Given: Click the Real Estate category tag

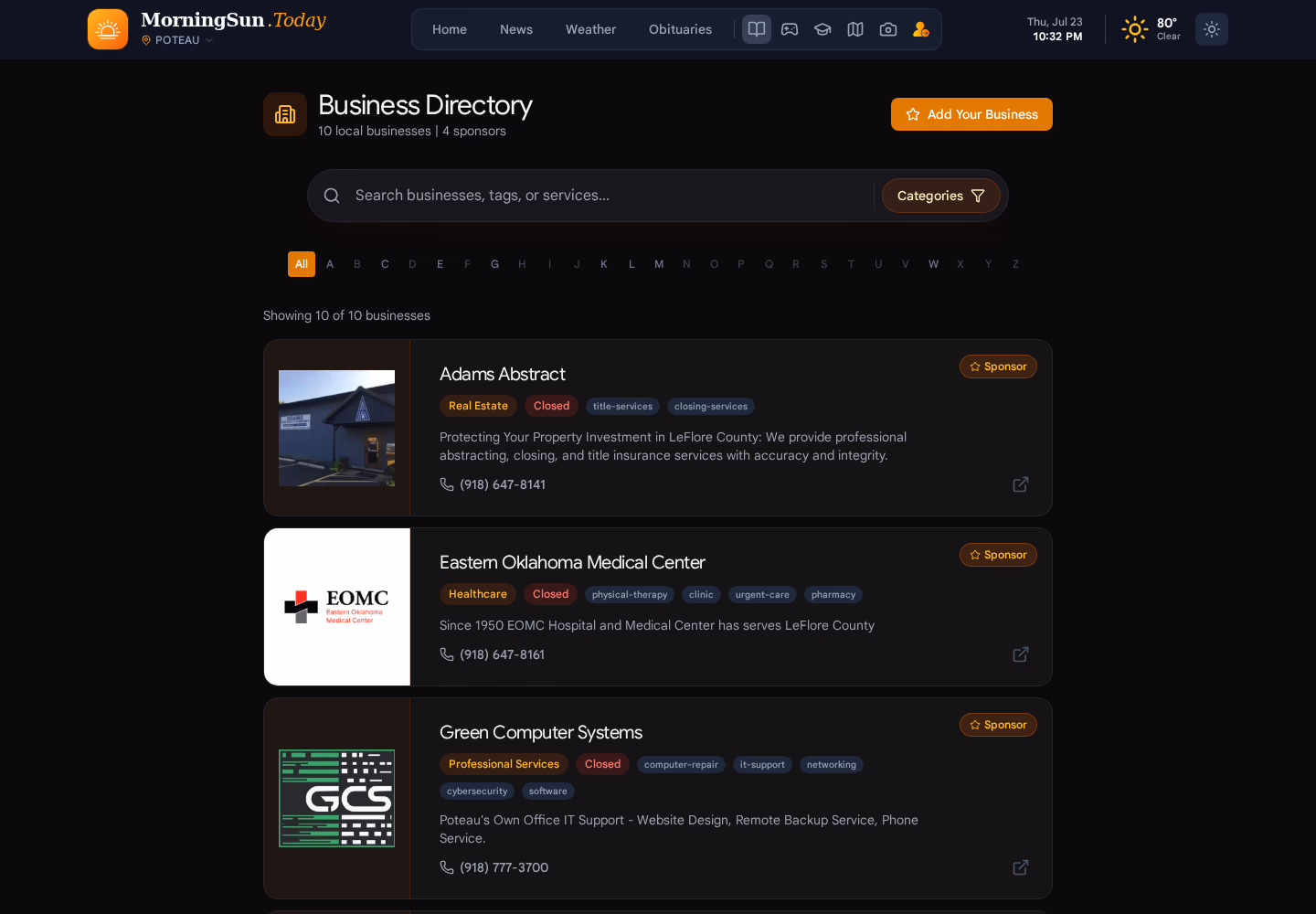Looking at the screenshot, I should coord(478,406).
